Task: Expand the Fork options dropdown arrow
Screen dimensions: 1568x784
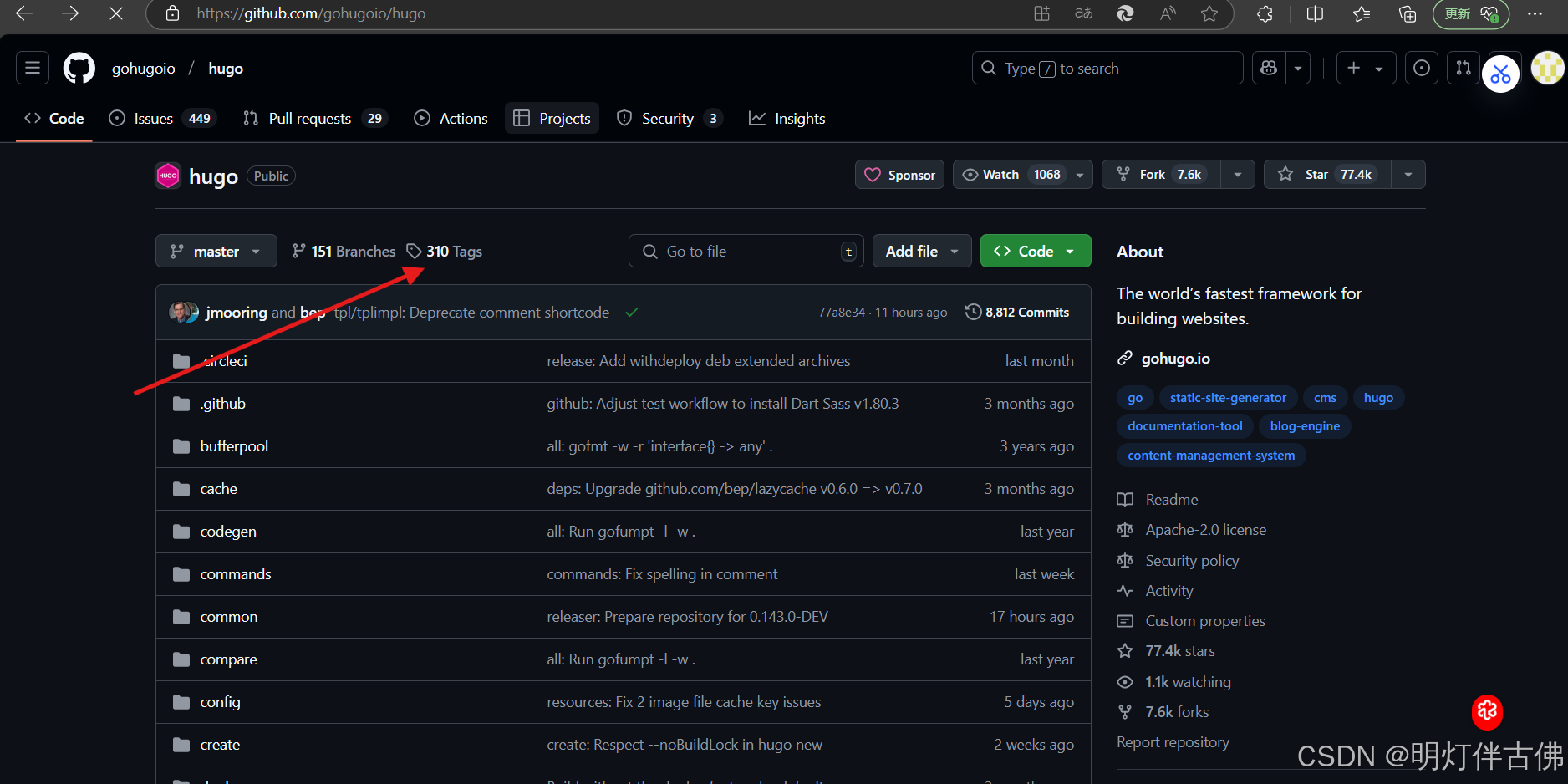Action: coord(1238,175)
